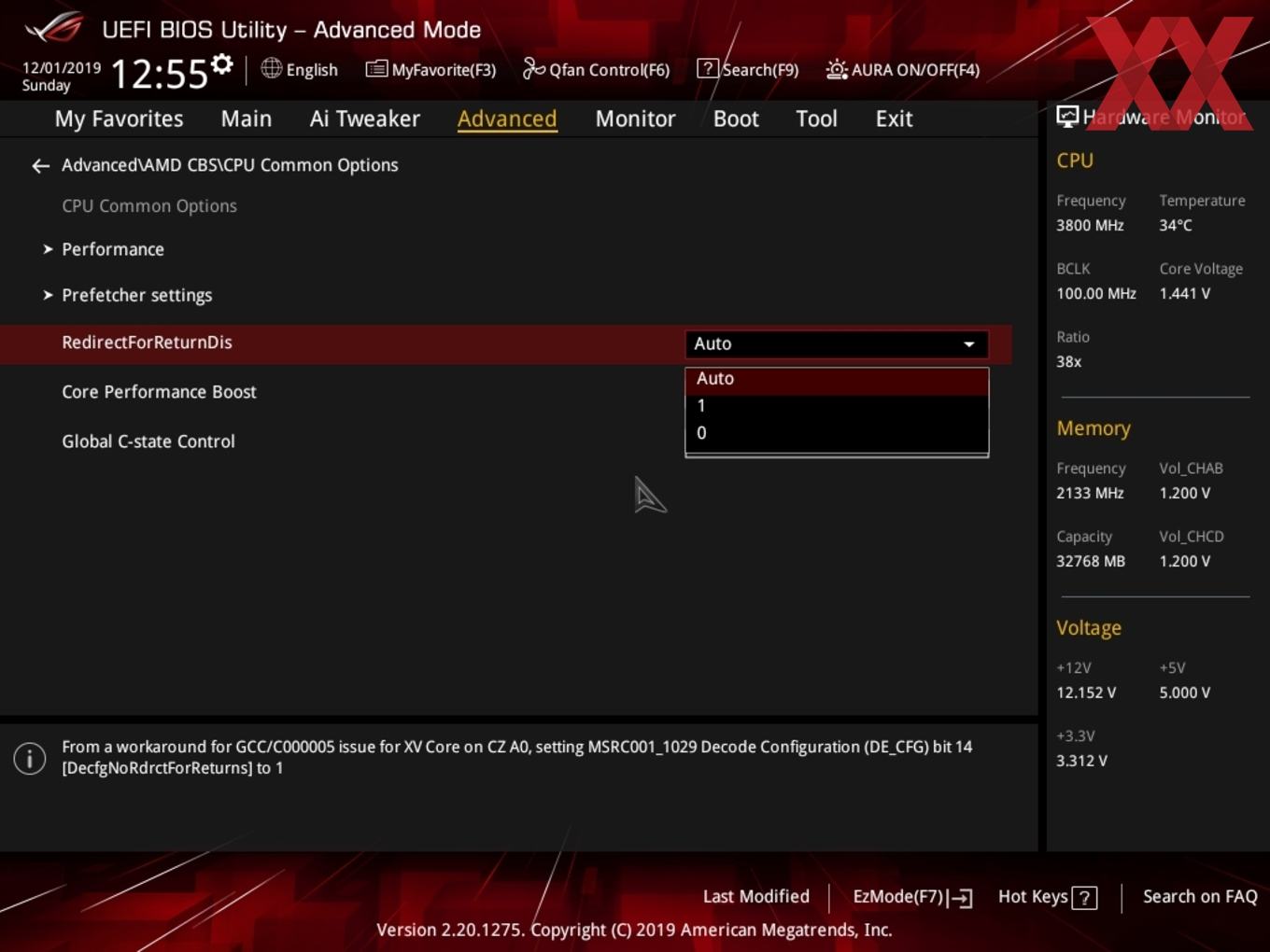Screen dimensions: 1270x952
Task: Open MyFavorite(F3)
Action: pyautogui.click(x=430, y=69)
